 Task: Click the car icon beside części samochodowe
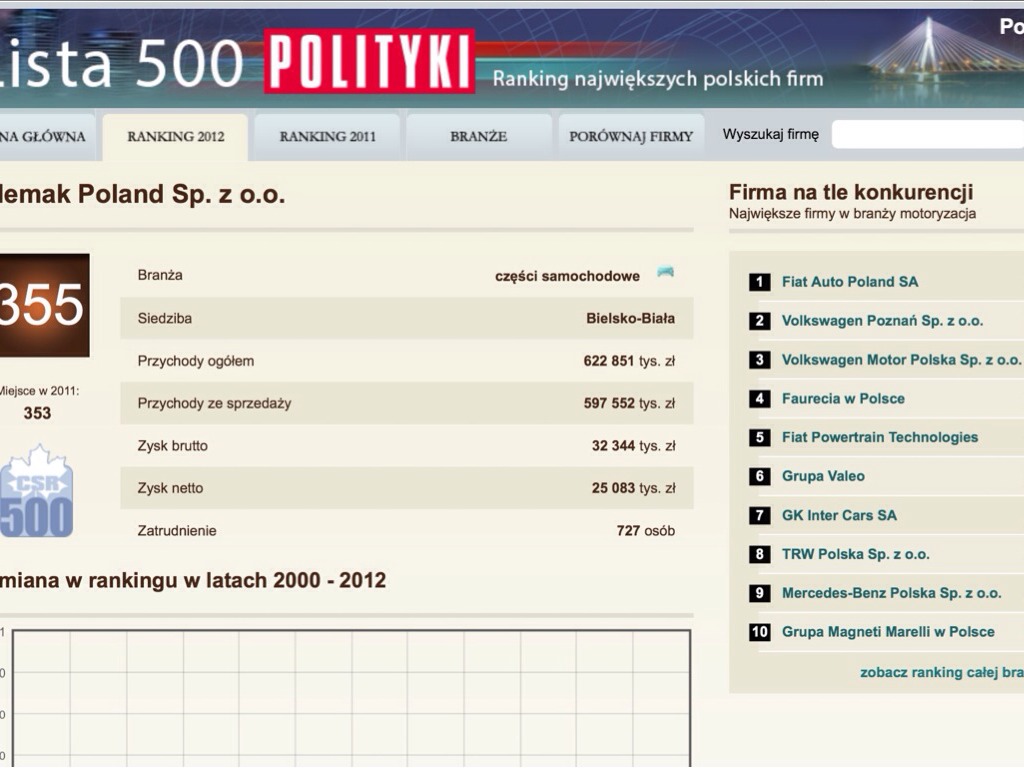click(665, 273)
